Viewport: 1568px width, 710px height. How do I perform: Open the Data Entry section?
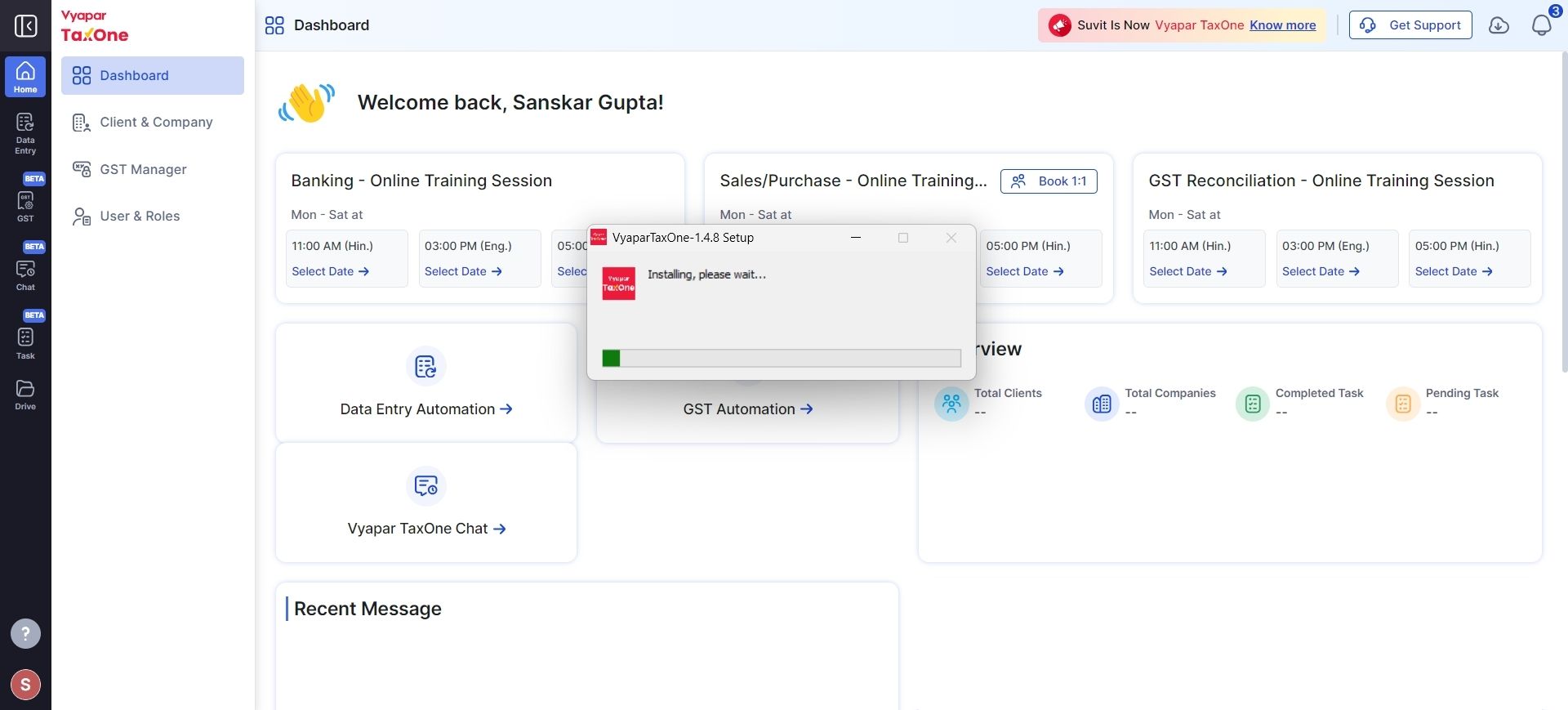pos(25,133)
